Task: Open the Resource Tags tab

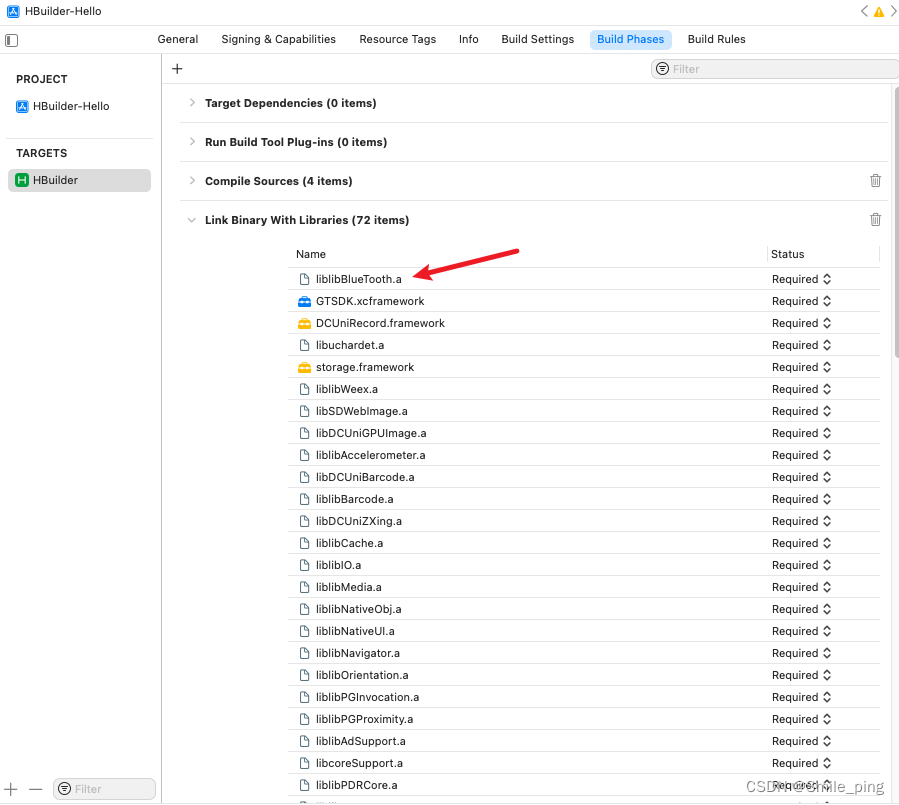Action: pos(397,39)
